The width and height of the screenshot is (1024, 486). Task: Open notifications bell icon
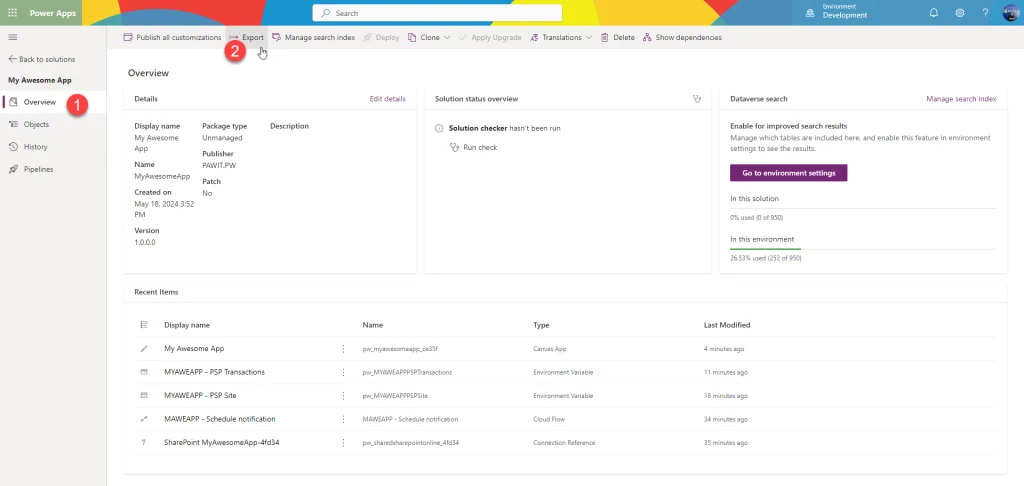tap(934, 13)
